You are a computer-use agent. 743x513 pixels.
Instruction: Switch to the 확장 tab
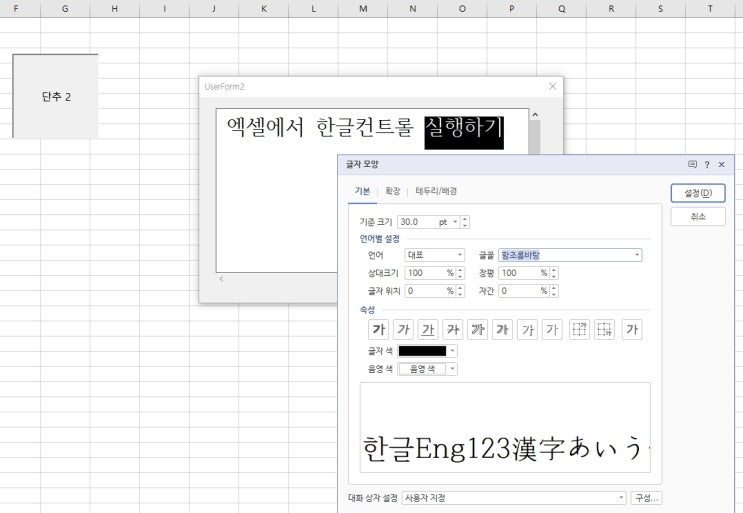tap(393, 191)
